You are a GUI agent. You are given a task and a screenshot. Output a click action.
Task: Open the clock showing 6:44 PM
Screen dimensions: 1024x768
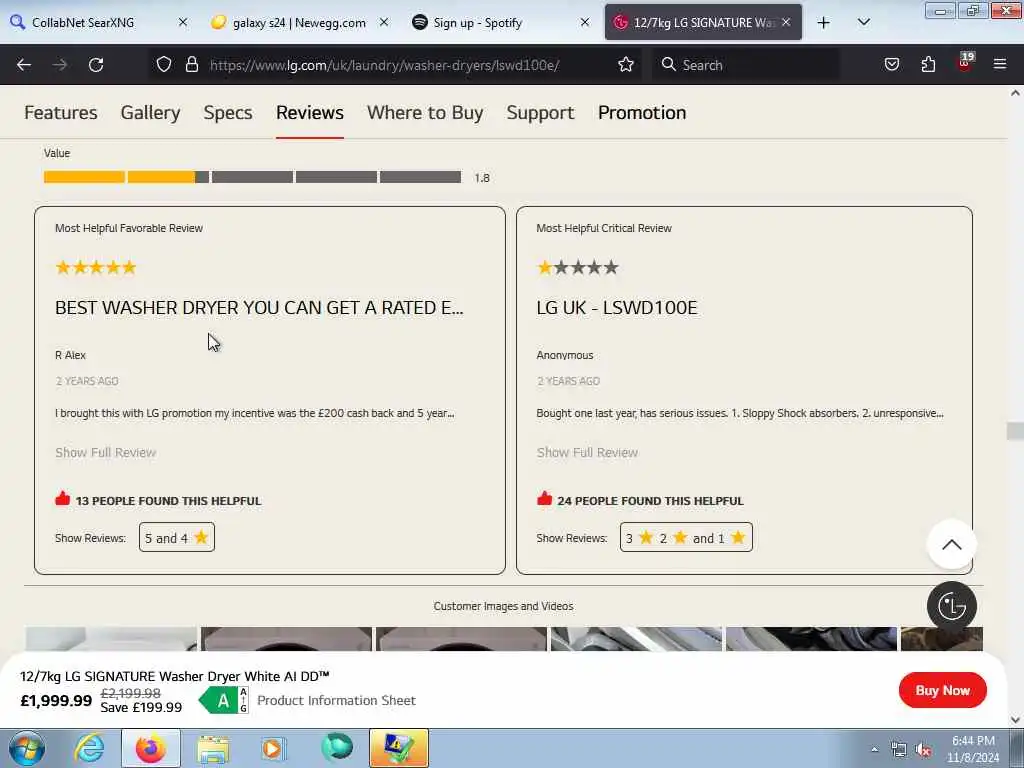click(973, 749)
